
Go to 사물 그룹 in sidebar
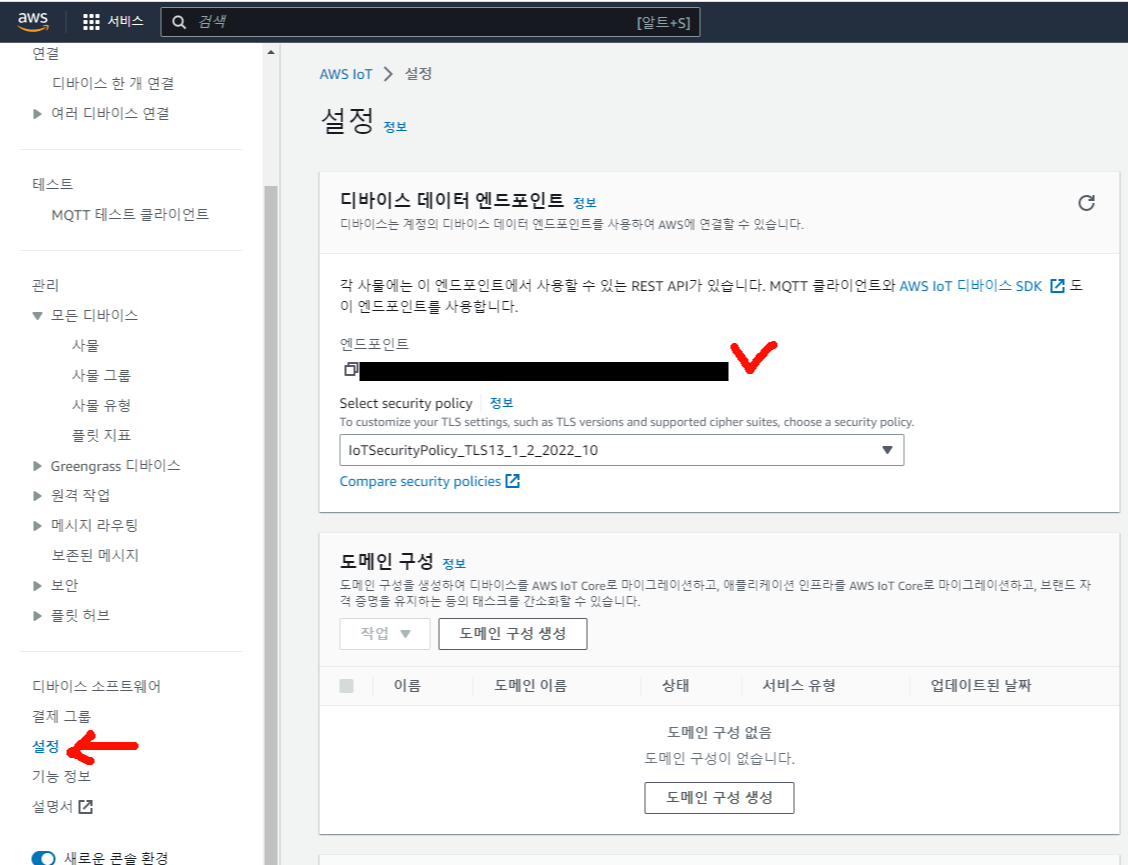pos(101,376)
